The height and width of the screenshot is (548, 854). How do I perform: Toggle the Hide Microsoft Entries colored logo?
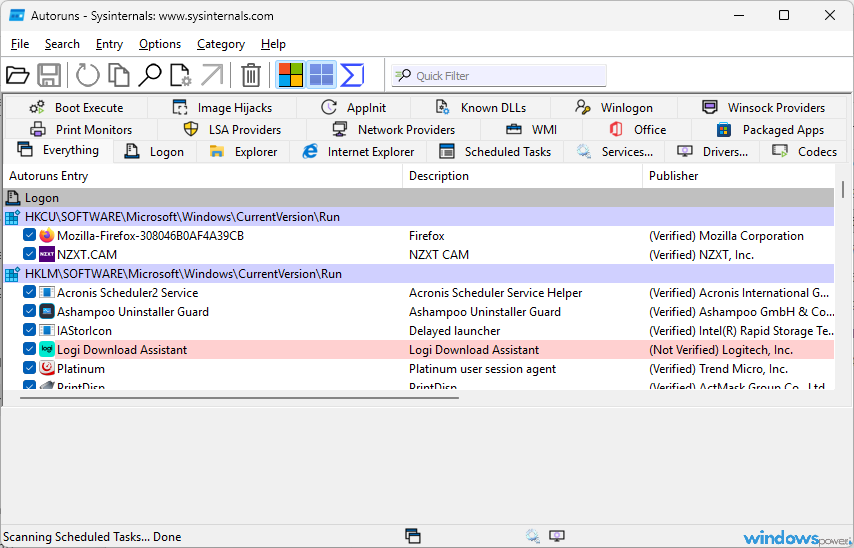(x=291, y=75)
